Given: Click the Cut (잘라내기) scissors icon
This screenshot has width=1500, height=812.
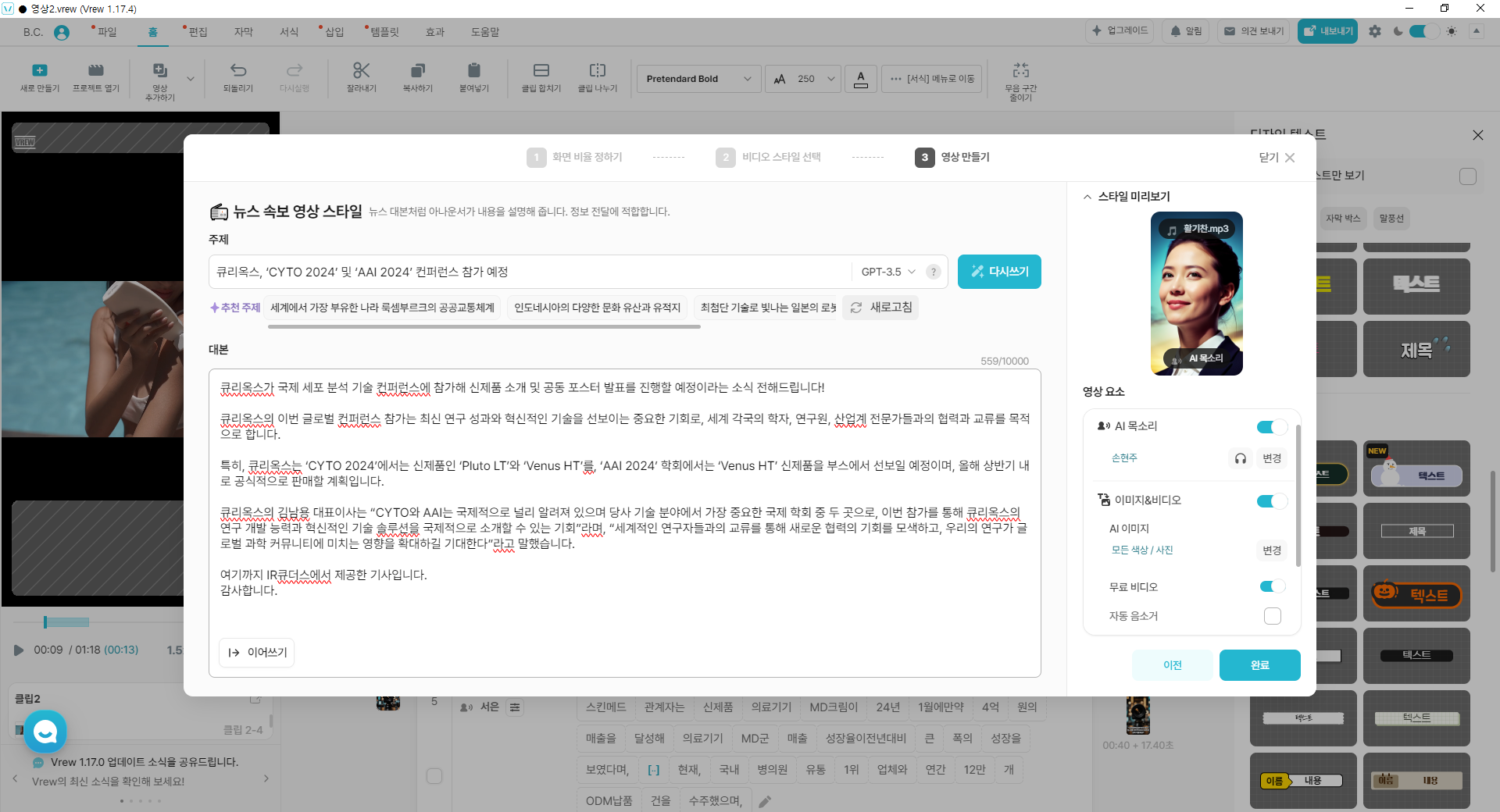Looking at the screenshot, I should click(361, 70).
